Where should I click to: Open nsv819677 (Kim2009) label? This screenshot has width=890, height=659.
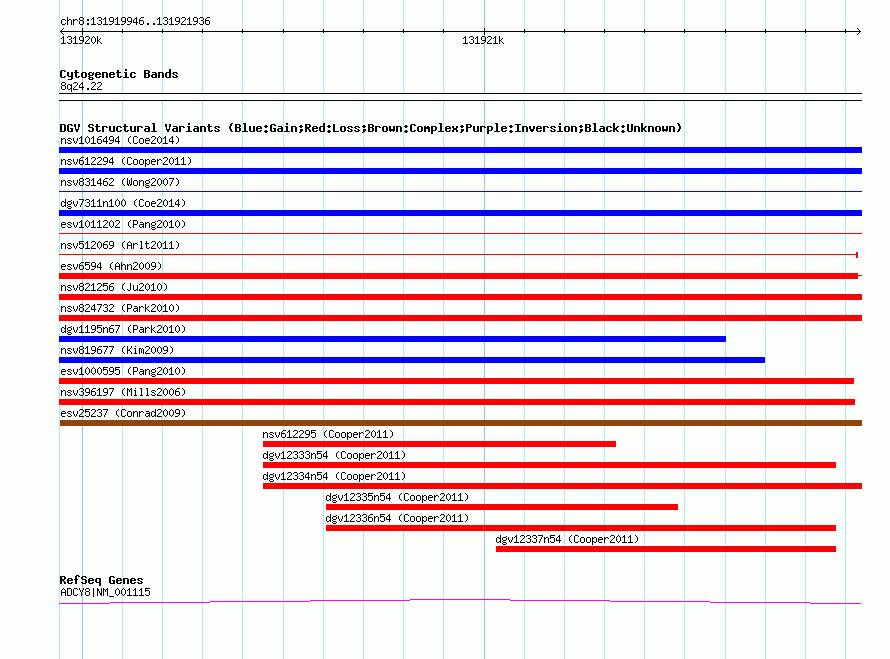coord(117,350)
